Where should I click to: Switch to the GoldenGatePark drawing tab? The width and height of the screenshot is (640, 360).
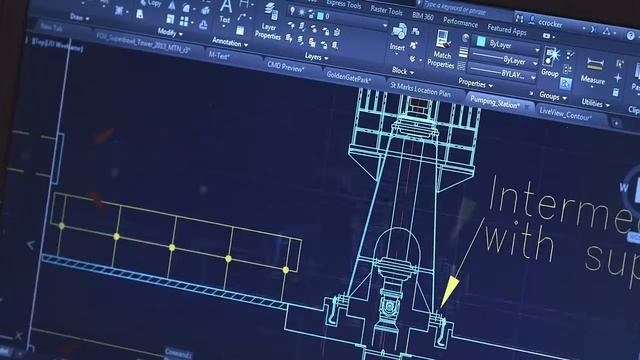tap(349, 78)
